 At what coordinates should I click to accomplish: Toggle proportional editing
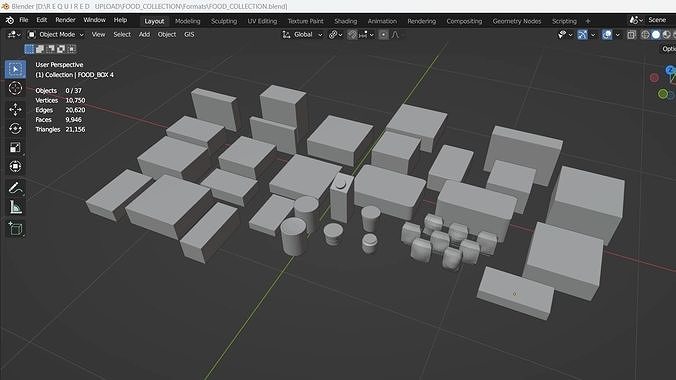(383, 35)
